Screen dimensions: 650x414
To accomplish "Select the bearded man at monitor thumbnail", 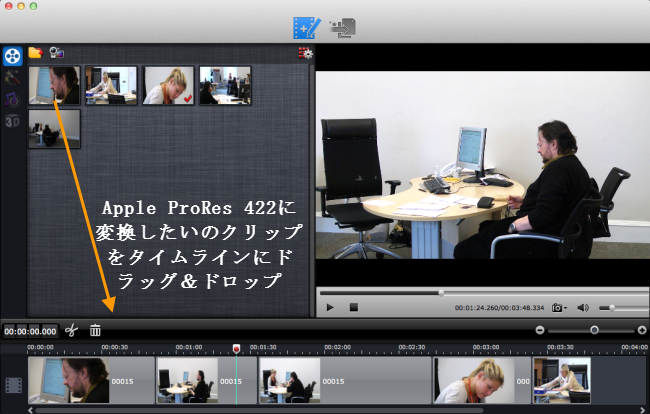I will pos(54,85).
